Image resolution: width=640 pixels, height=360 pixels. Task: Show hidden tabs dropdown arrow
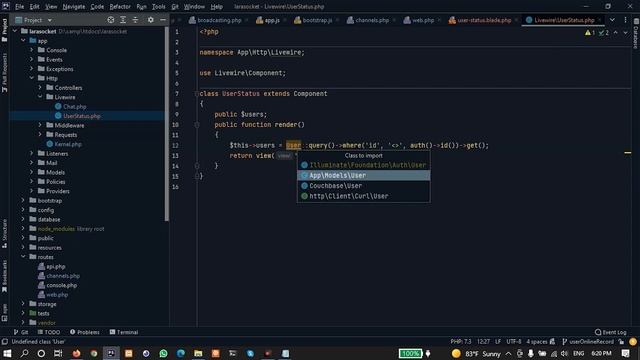(x=612, y=20)
